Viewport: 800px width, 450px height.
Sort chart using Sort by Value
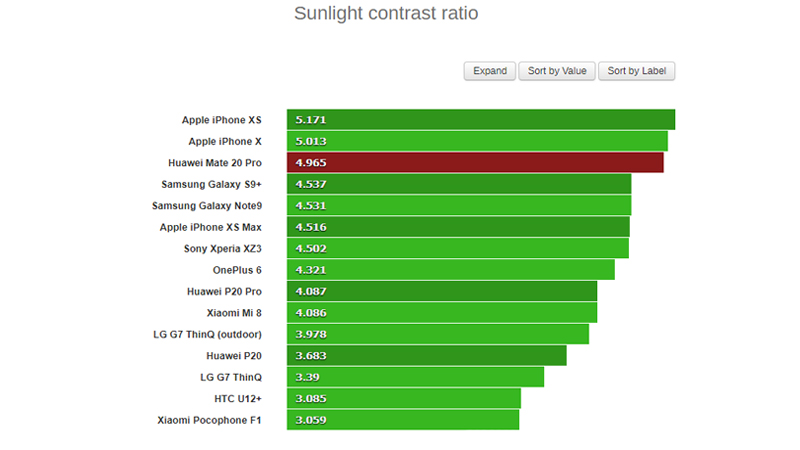(x=557, y=71)
